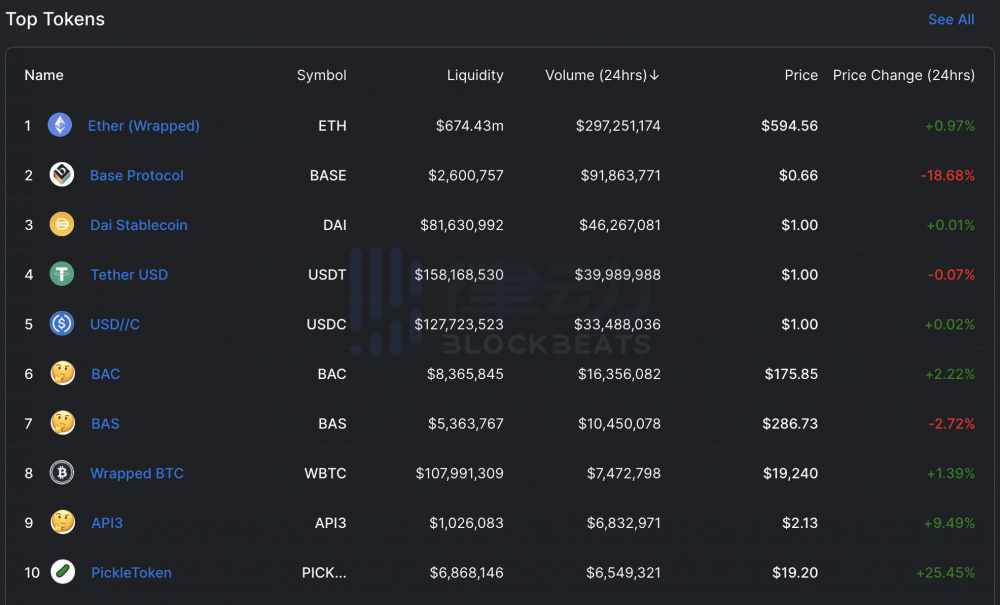This screenshot has width=1000, height=605.
Task: Go to the PickleToken details link
Action: click(x=131, y=573)
